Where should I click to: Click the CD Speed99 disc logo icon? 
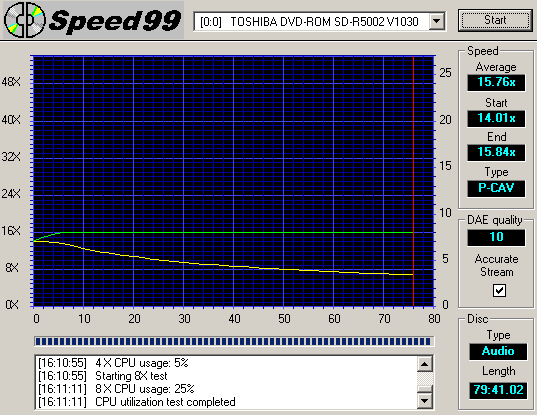(x=25, y=20)
